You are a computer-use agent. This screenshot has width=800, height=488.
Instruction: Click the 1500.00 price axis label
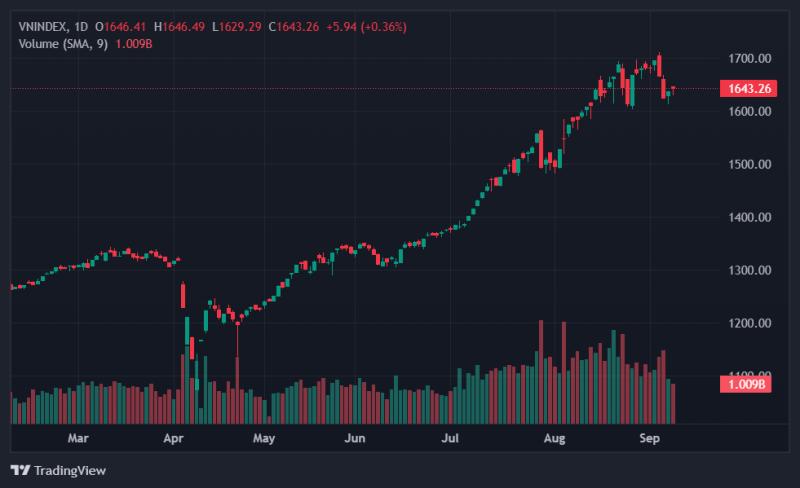click(749, 164)
